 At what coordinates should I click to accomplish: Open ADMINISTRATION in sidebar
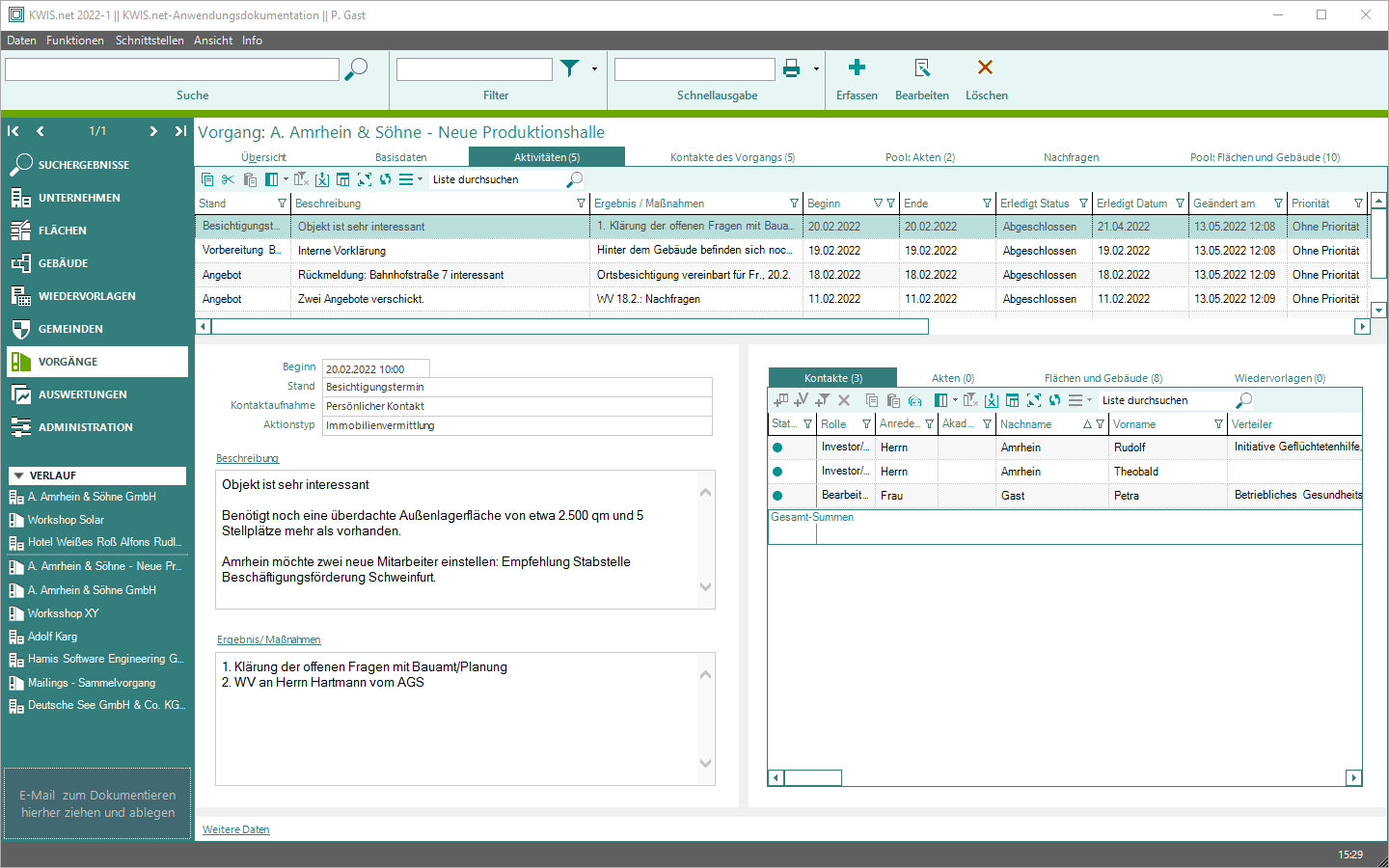(x=96, y=427)
